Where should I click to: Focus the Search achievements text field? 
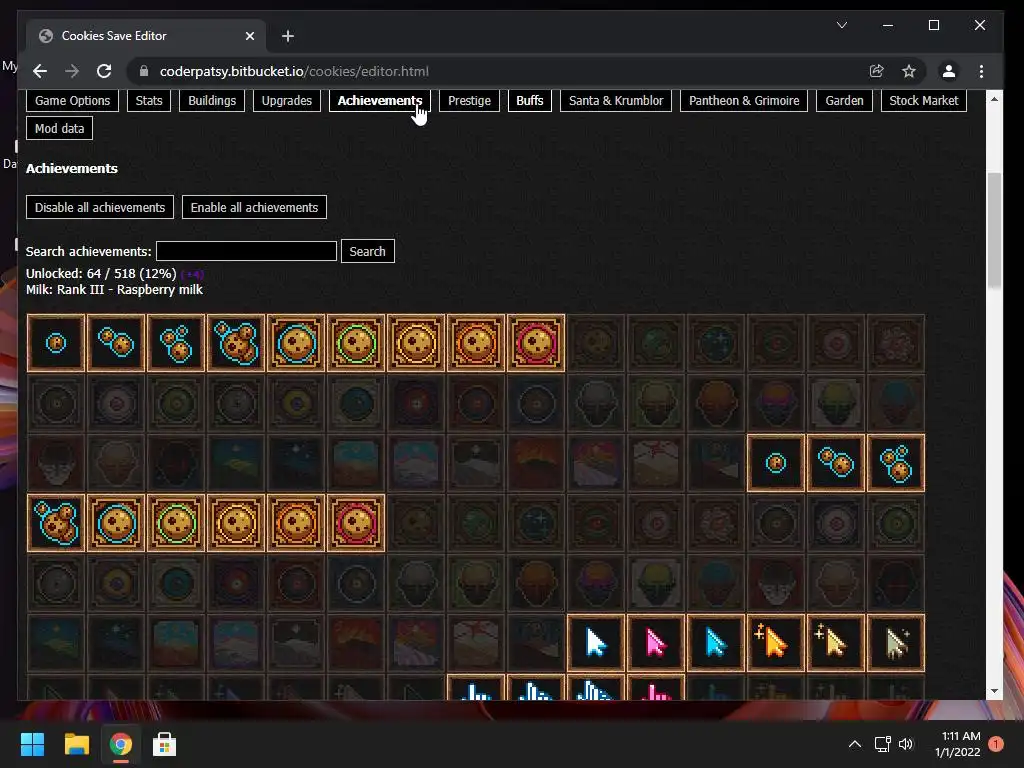click(x=246, y=251)
